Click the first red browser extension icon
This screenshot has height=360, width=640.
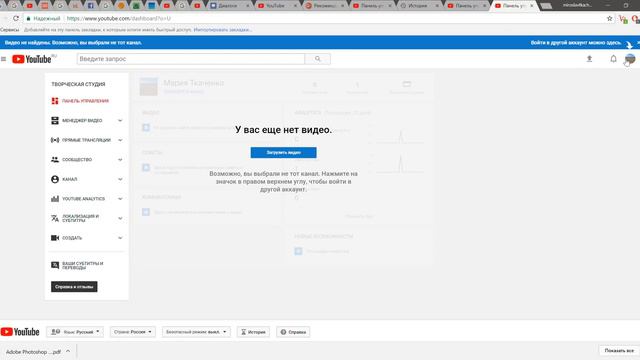click(623, 19)
